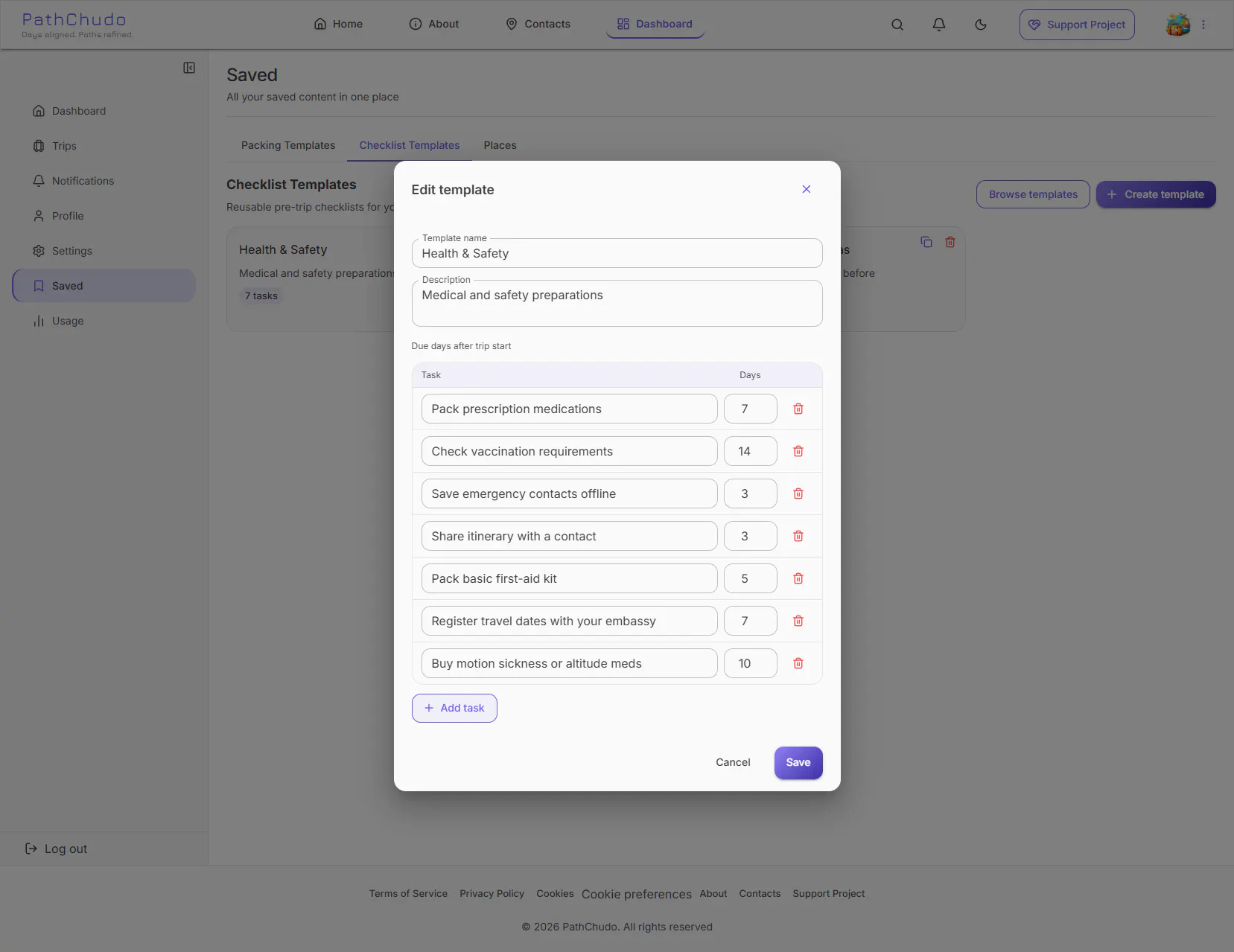
Task: Open notifications bell in top bar
Action: [939, 25]
